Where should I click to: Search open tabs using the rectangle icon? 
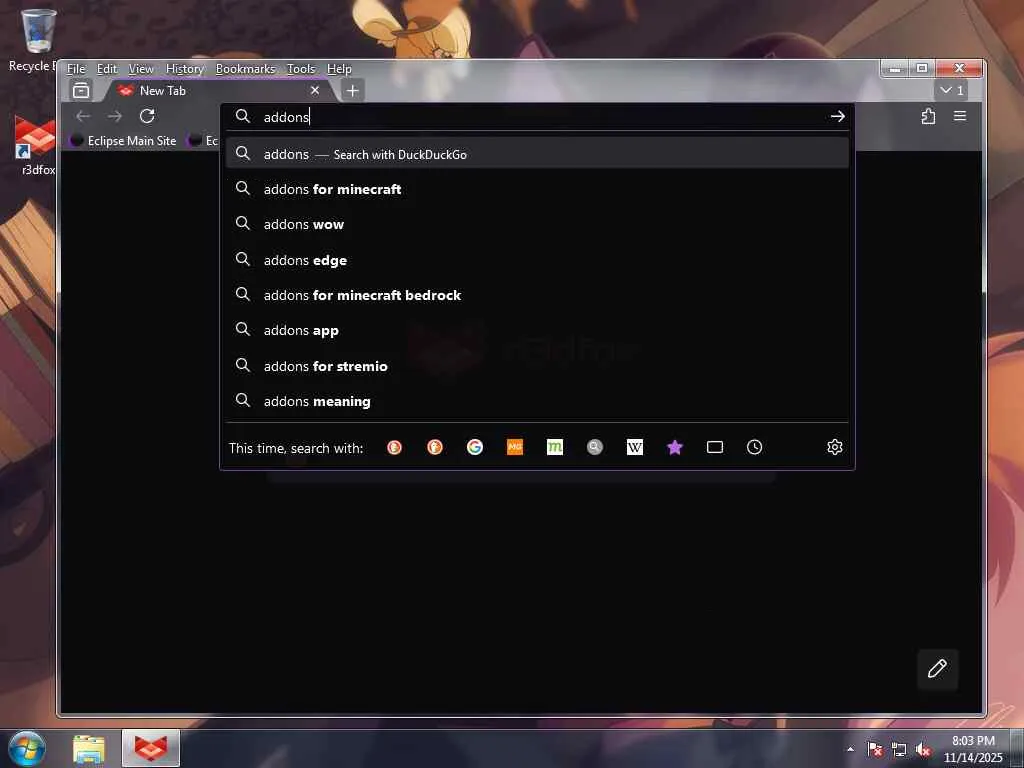(714, 447)
